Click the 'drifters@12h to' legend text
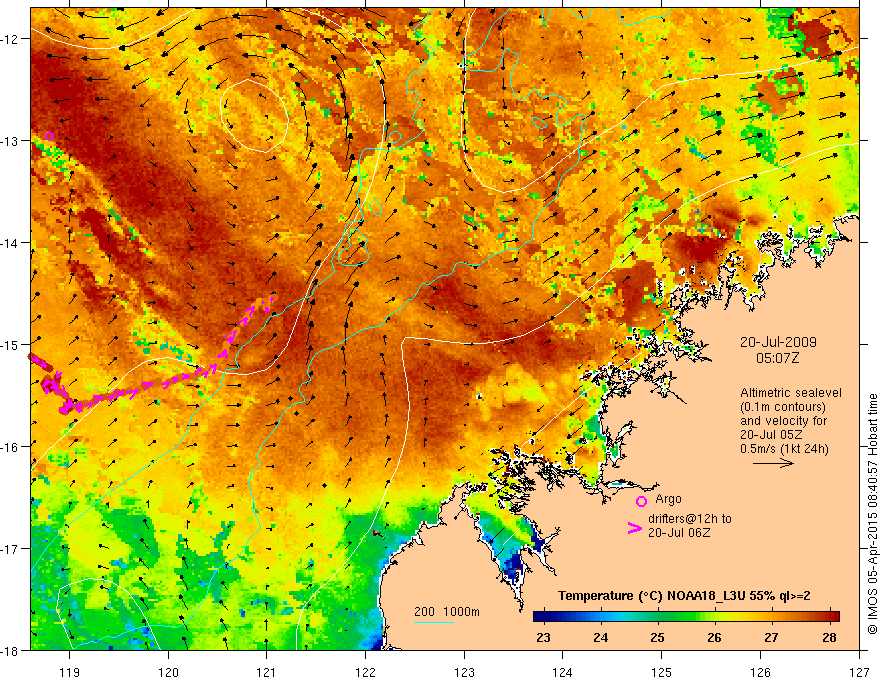 tap(690, 519)
